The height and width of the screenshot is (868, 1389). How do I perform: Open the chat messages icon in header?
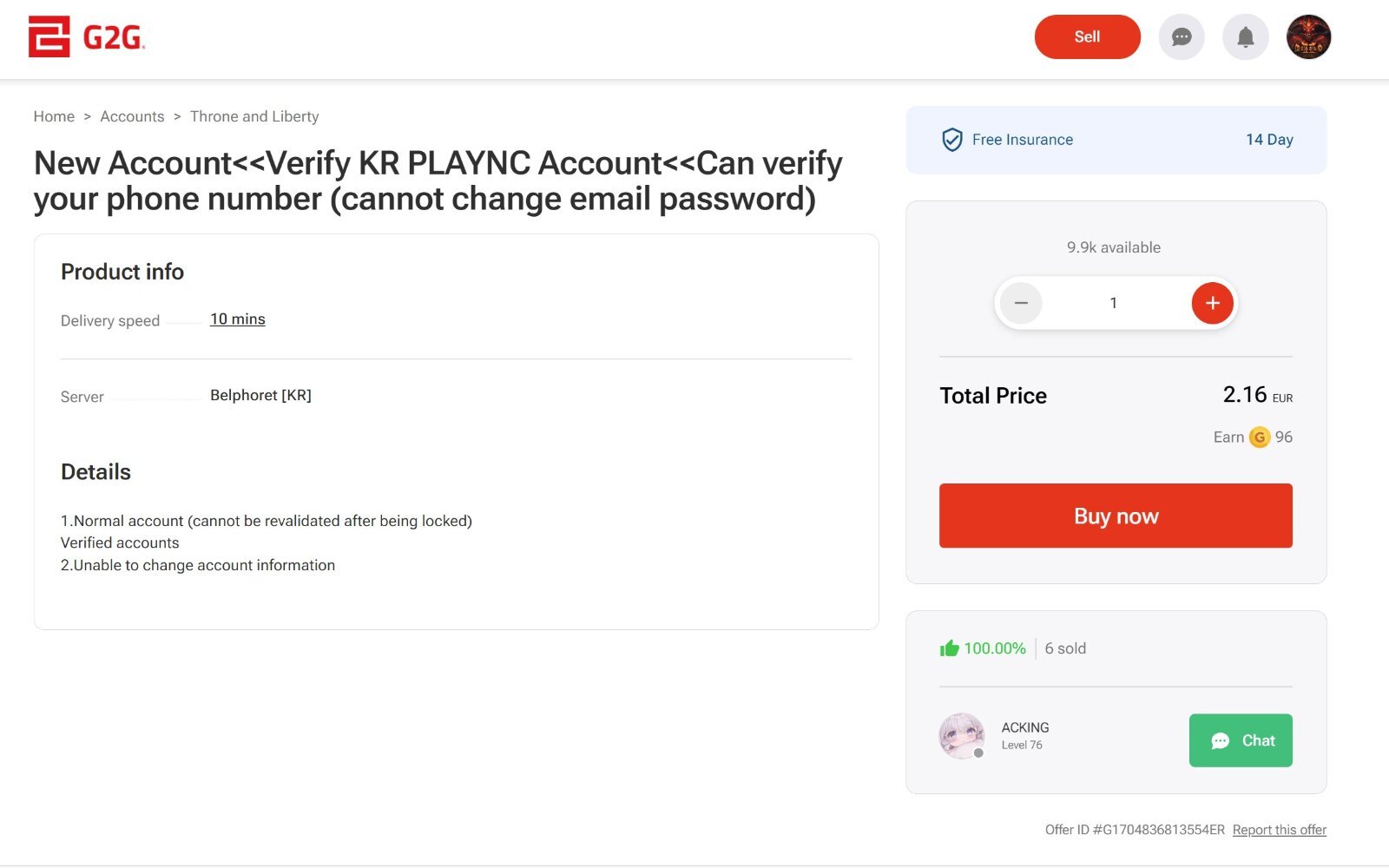click(x=1181, y=37)
